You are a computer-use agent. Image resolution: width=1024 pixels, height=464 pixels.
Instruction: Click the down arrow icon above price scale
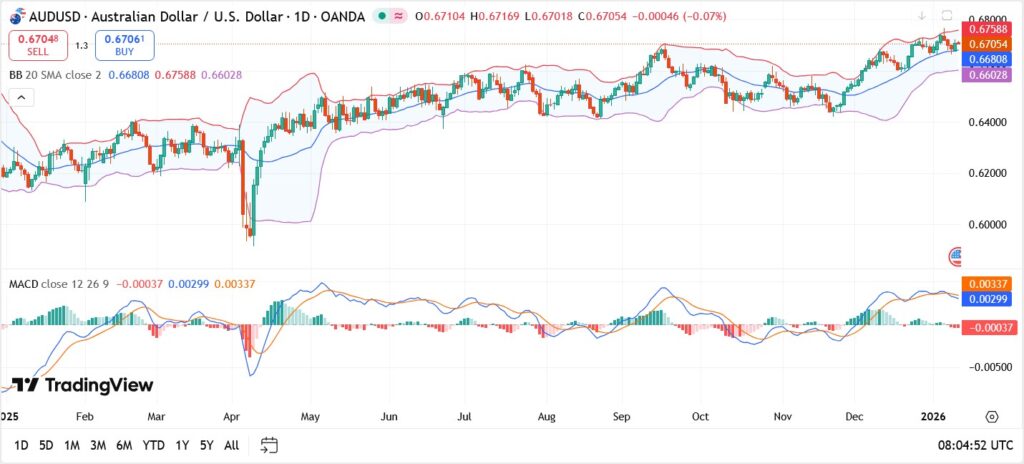click(921, 16)
